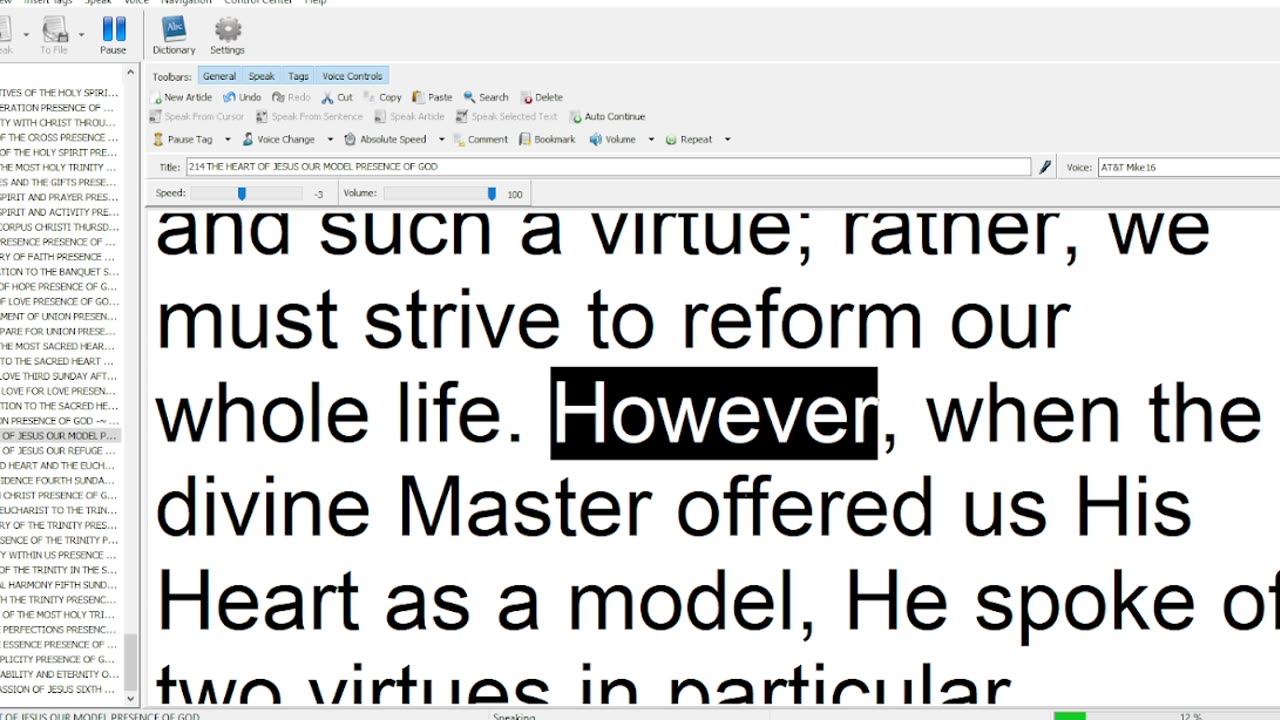This screenshot has width=1280, height=720.
Task: Click the green progress bar in status bar
Action: (x=1069, y=716)
